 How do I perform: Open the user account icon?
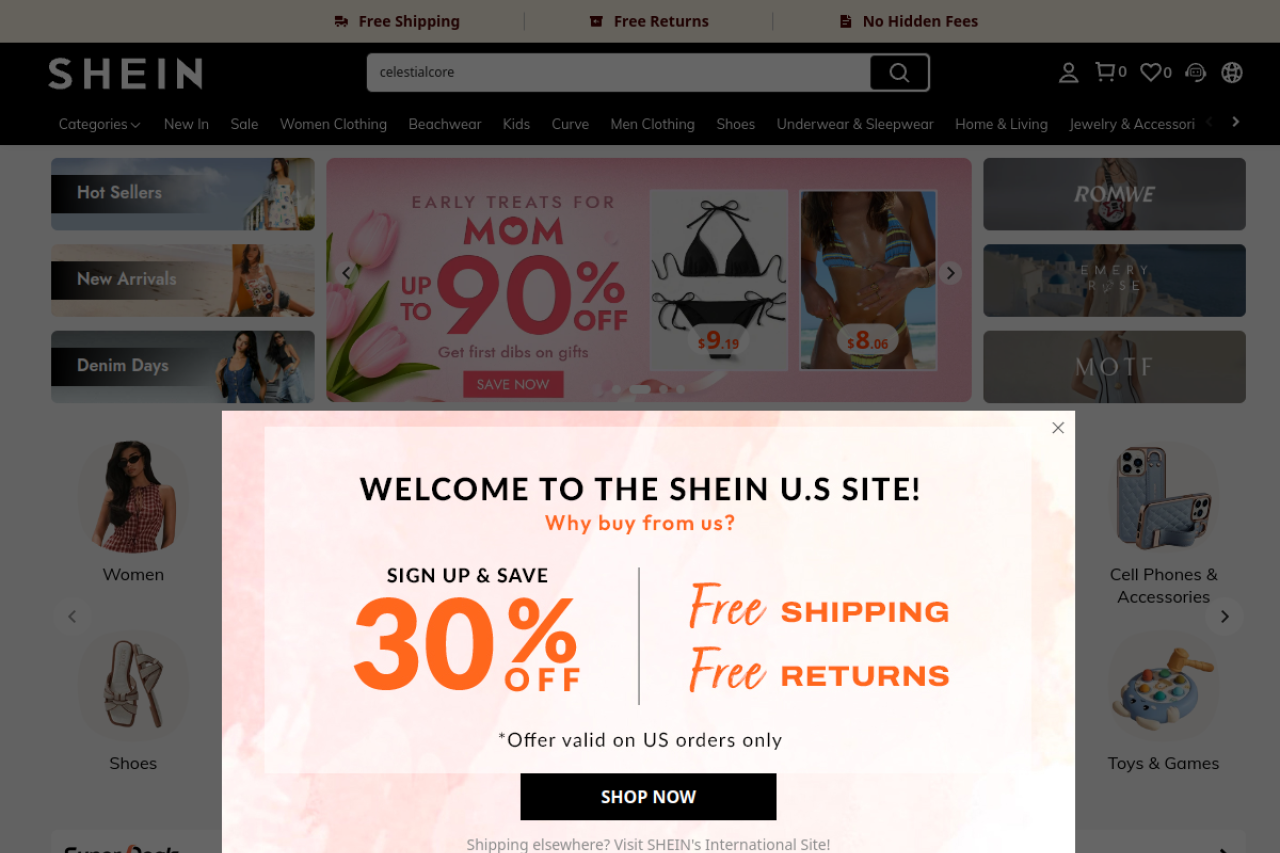(x=1068, y=72)
